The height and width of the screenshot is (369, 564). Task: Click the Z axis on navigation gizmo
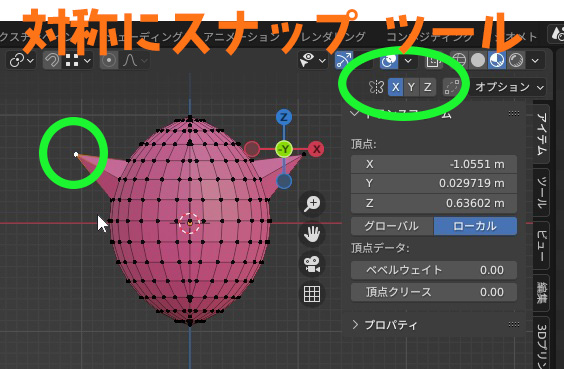[x=284, y=117]
